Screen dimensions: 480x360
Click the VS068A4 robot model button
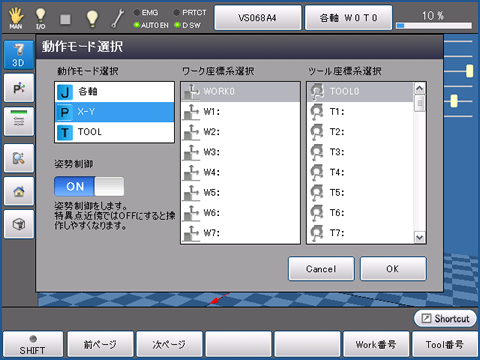click(258, 18)
